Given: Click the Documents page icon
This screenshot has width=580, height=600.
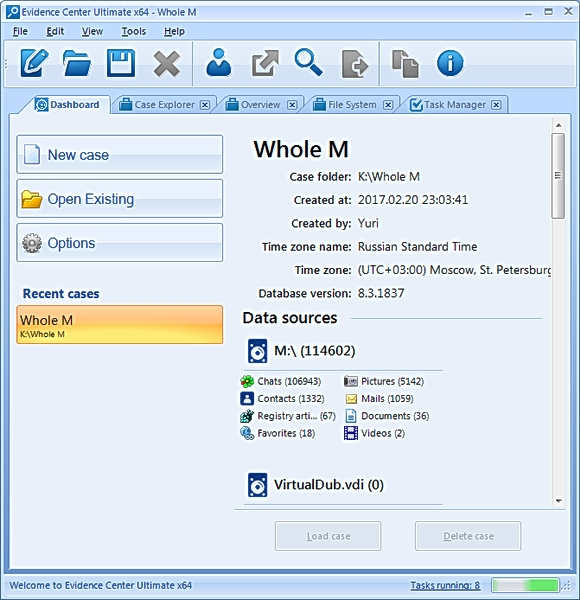Looking at the screenshot, I should click(x=351, y=416).
